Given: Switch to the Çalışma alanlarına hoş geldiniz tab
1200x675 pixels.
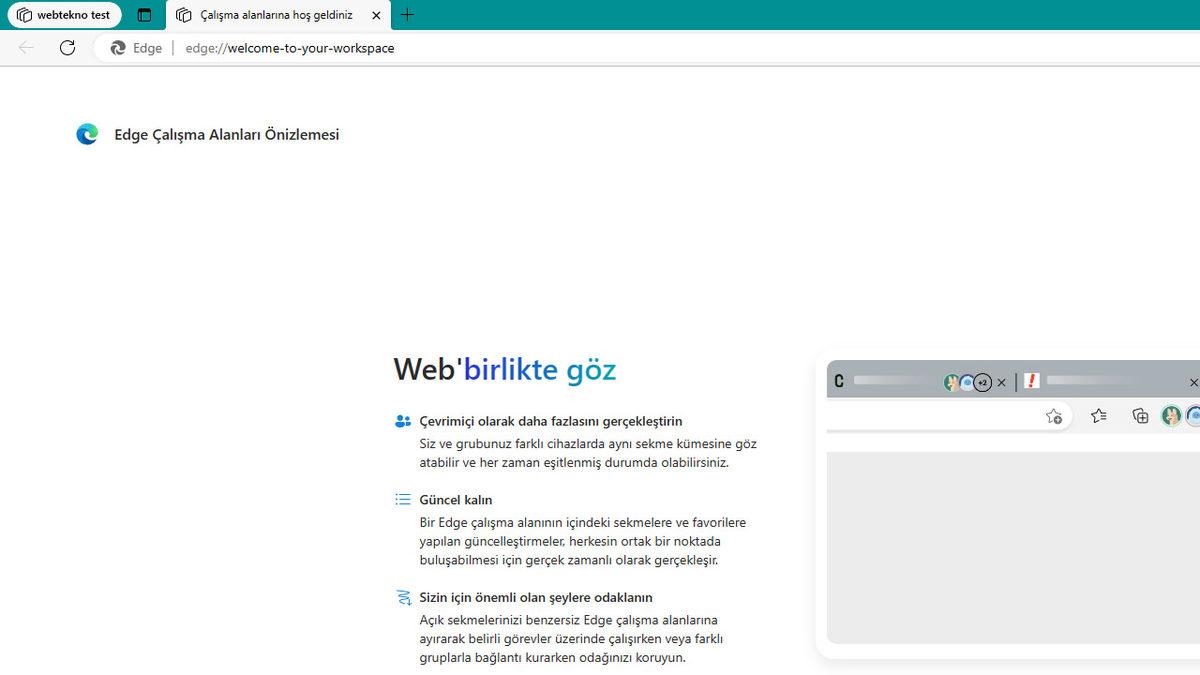Looking at the screenshot, I should pos(270,15).
